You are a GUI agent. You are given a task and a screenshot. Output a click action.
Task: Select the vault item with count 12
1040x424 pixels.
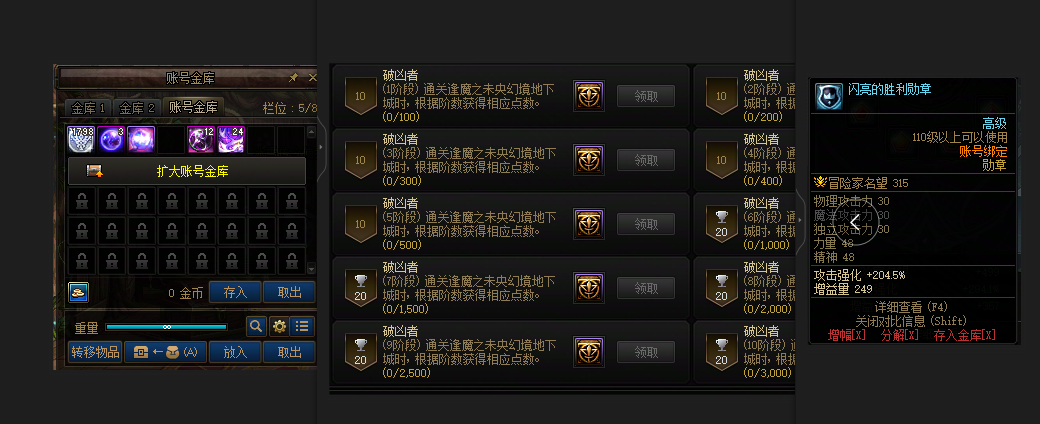click(201, 140)
